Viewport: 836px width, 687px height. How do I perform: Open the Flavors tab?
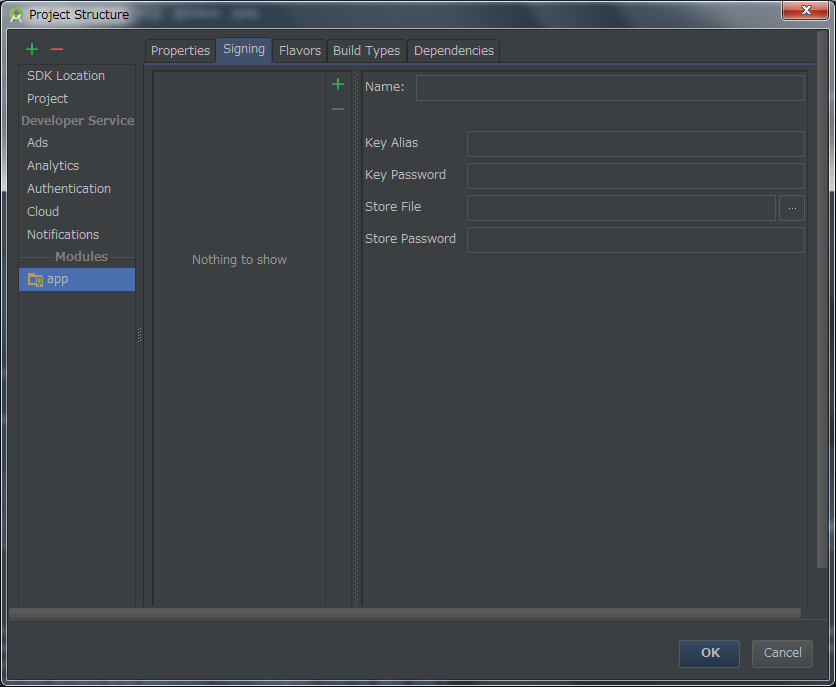(300, 51)
